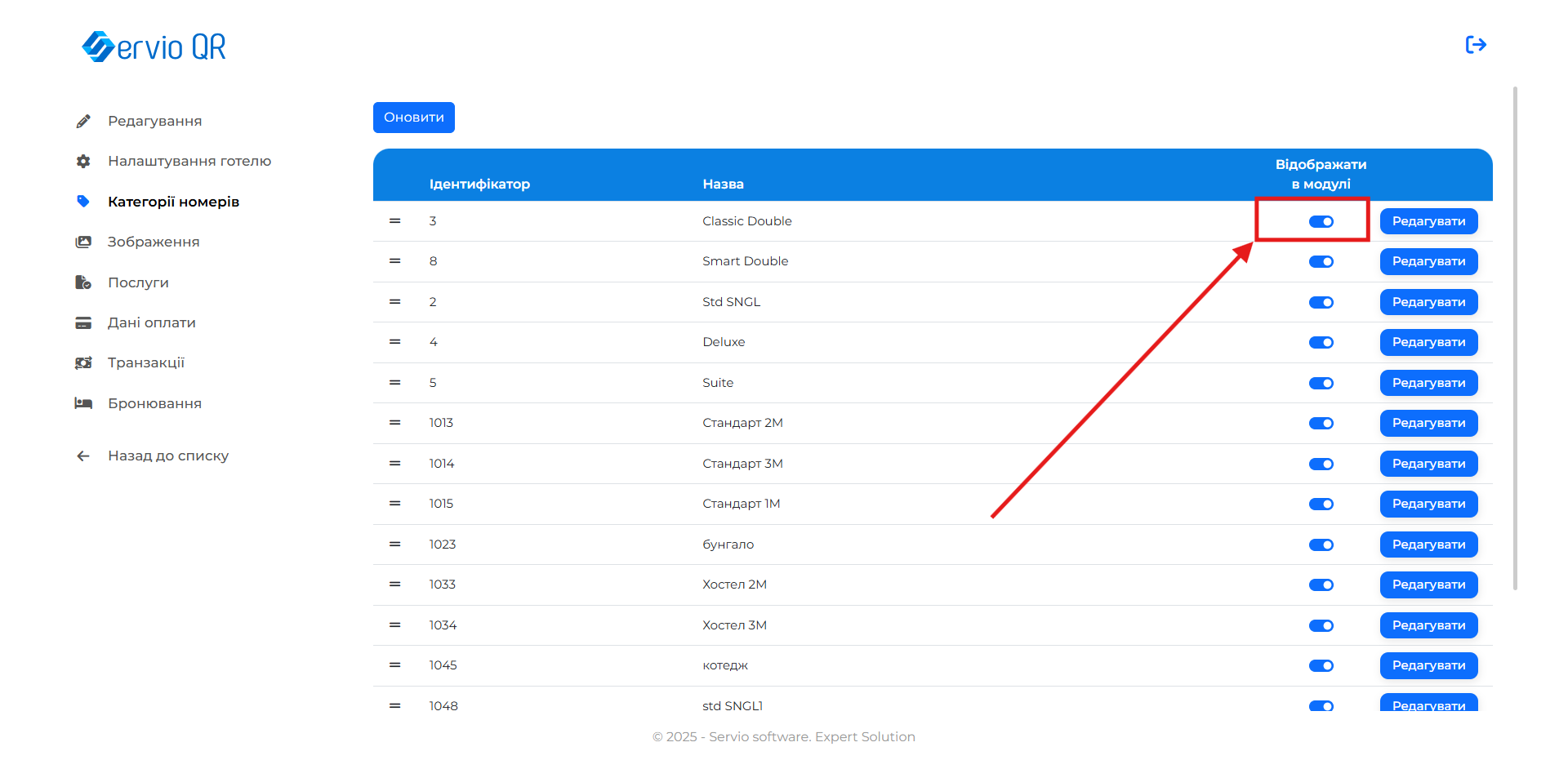Screen dimensions: 1568x769
Task: Click the Servio QR logo
Action: point(154,47)
